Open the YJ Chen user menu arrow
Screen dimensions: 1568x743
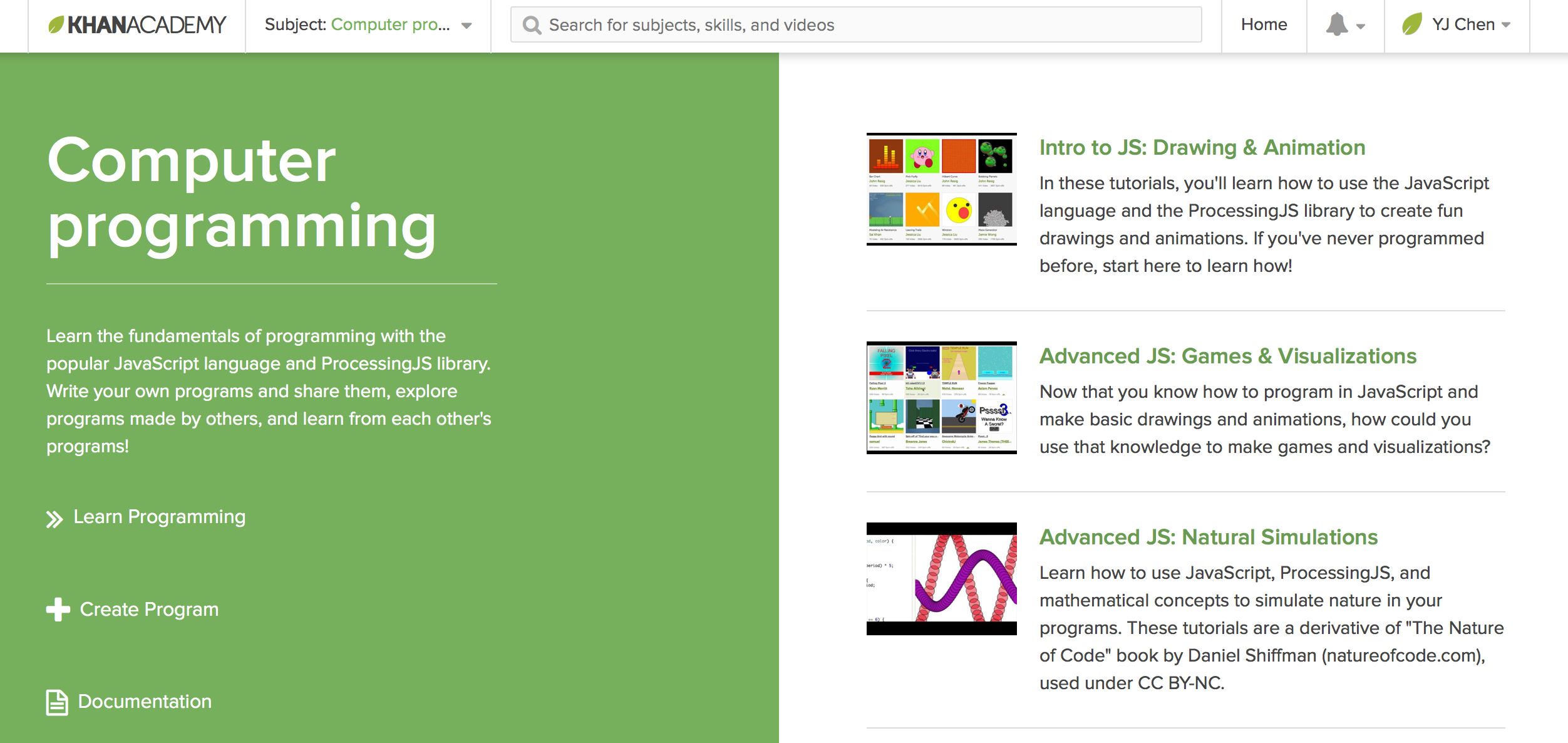coord(1506,25)
